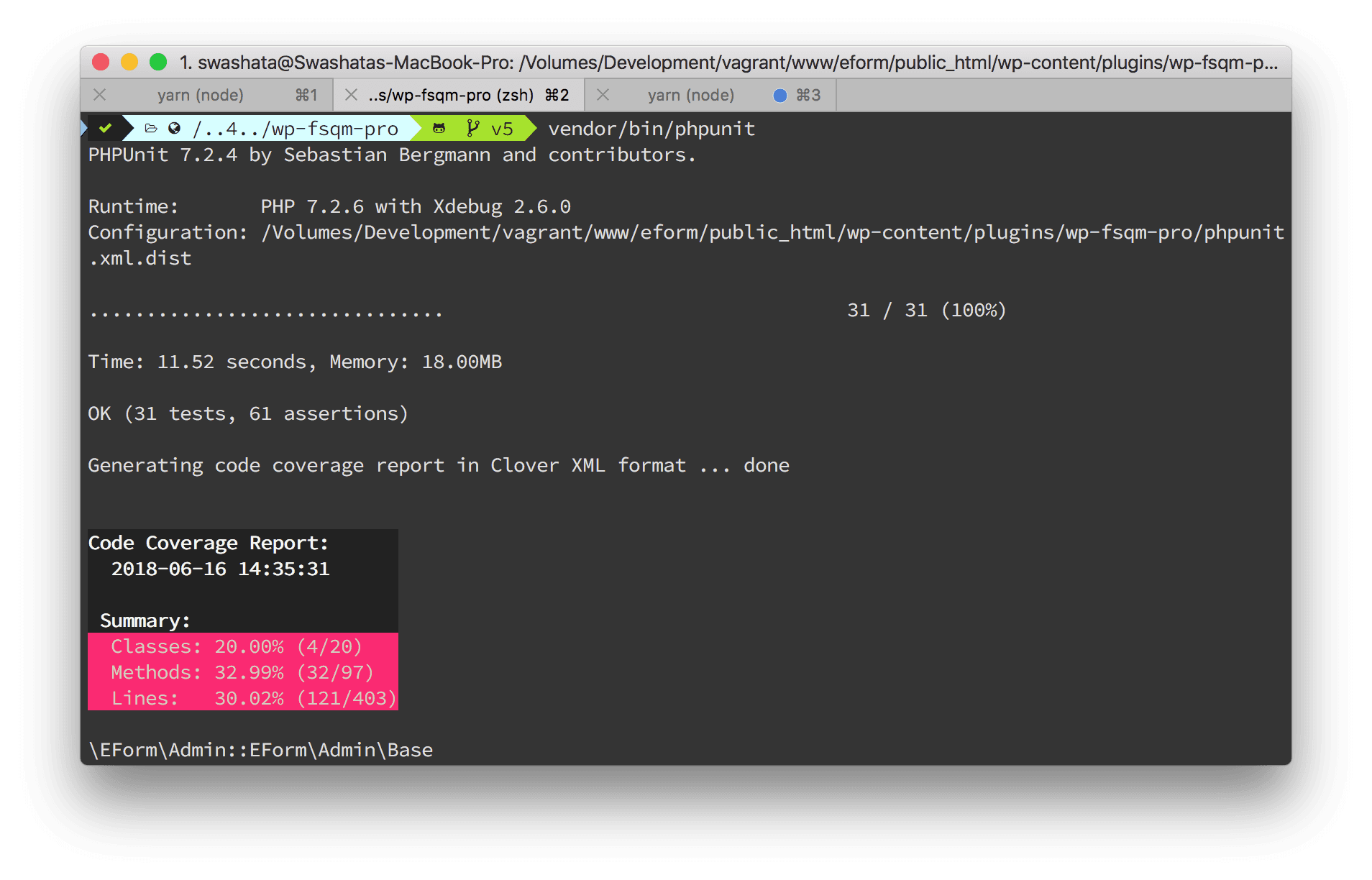Viewport: 1372px width, 880px height.
Task: Close the first yarn (node) tab
Action: (x=100, y=94)
